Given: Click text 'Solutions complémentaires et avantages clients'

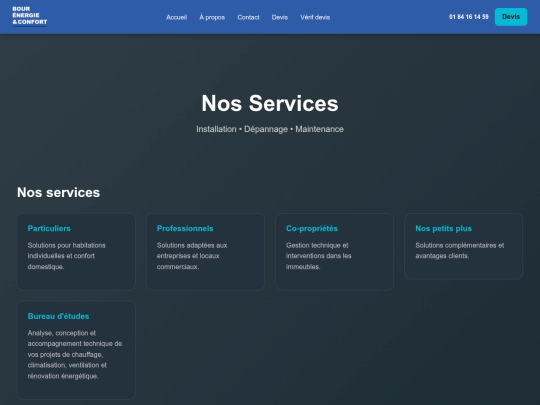Looking at the screenshot, I should (459, 250).
